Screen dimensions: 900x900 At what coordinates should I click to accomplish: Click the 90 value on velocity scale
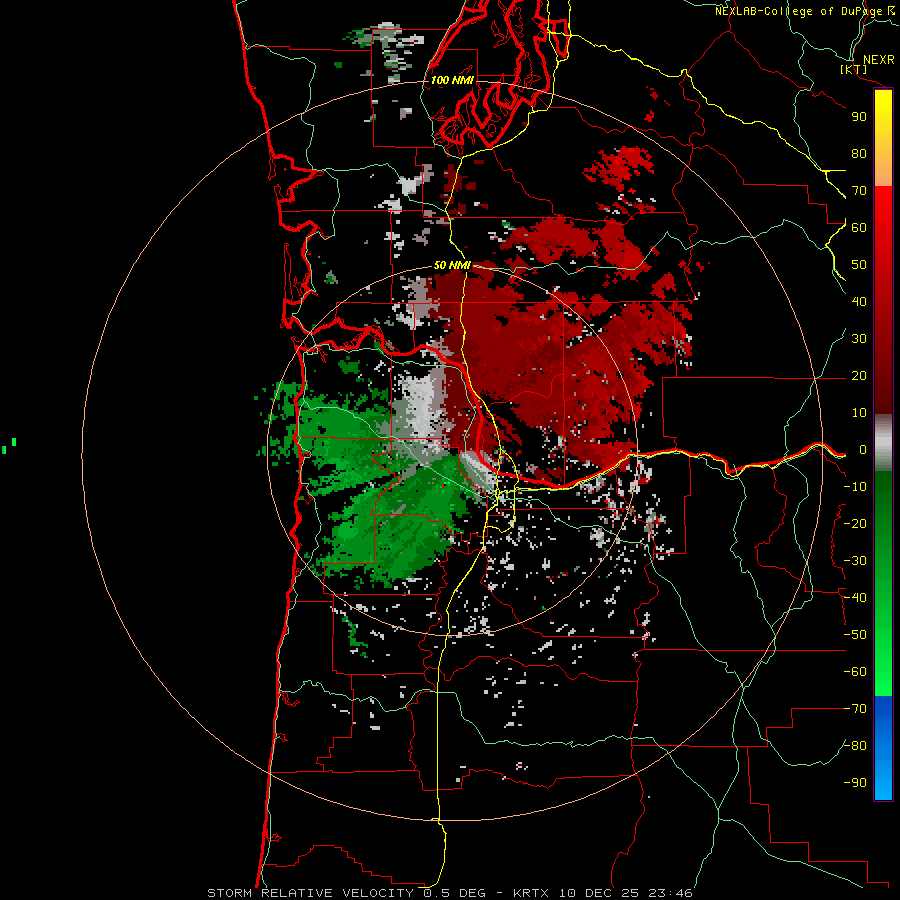859,117
